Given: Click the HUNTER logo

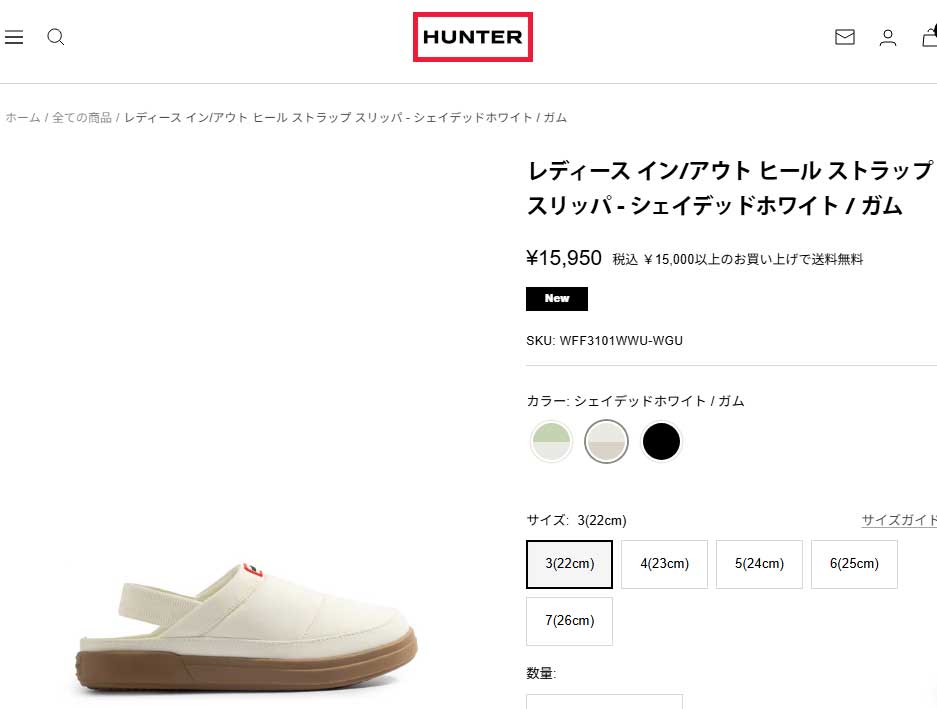Looking at the screenshot, I should pos(473,37).
